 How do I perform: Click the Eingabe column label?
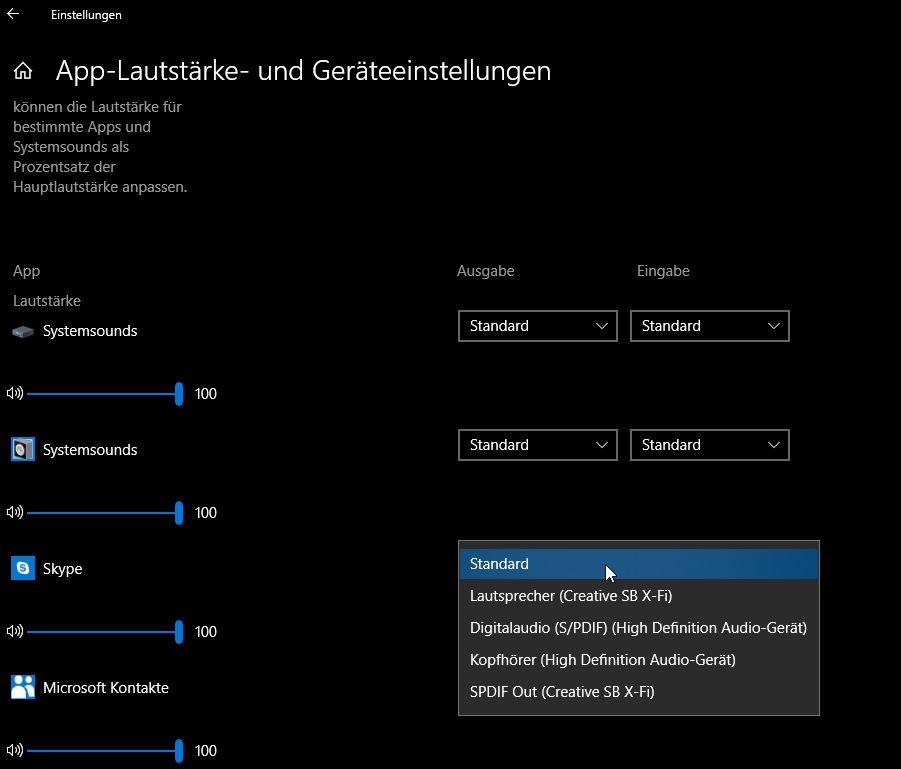click(663, 271)
